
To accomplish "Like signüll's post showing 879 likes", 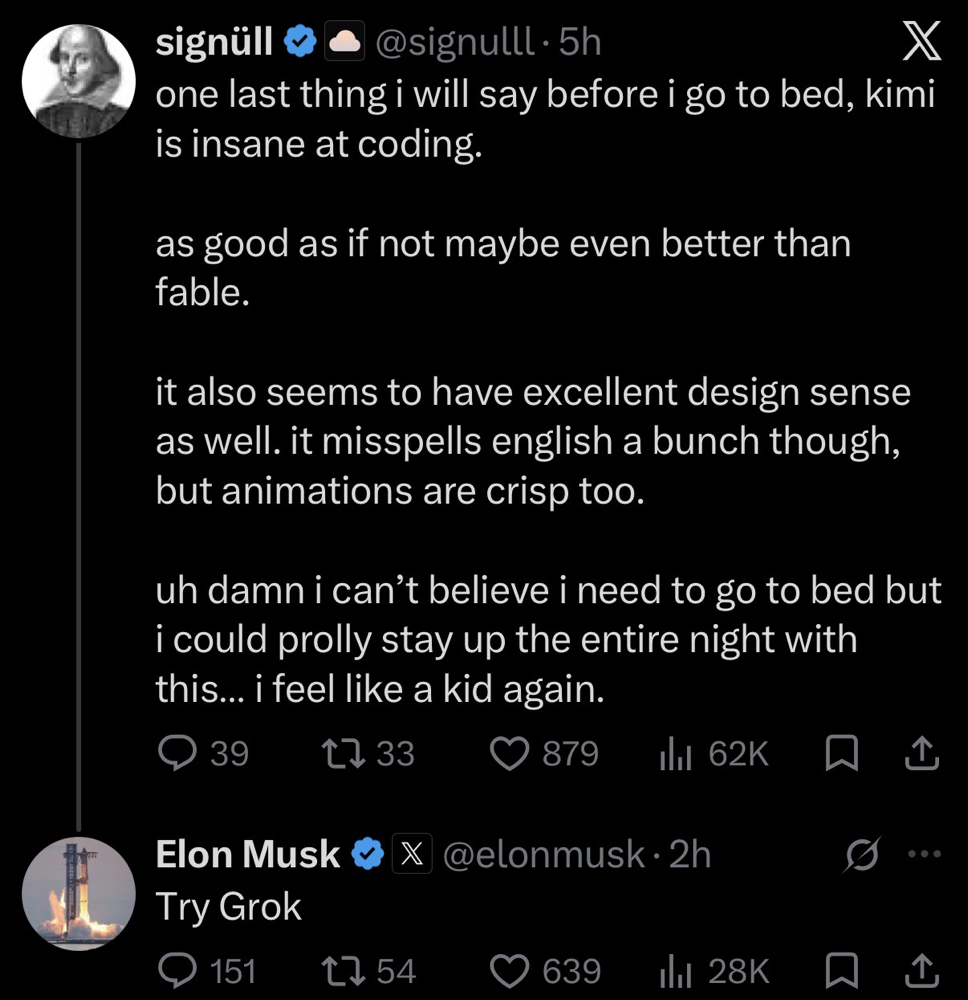I will (509, 753).
